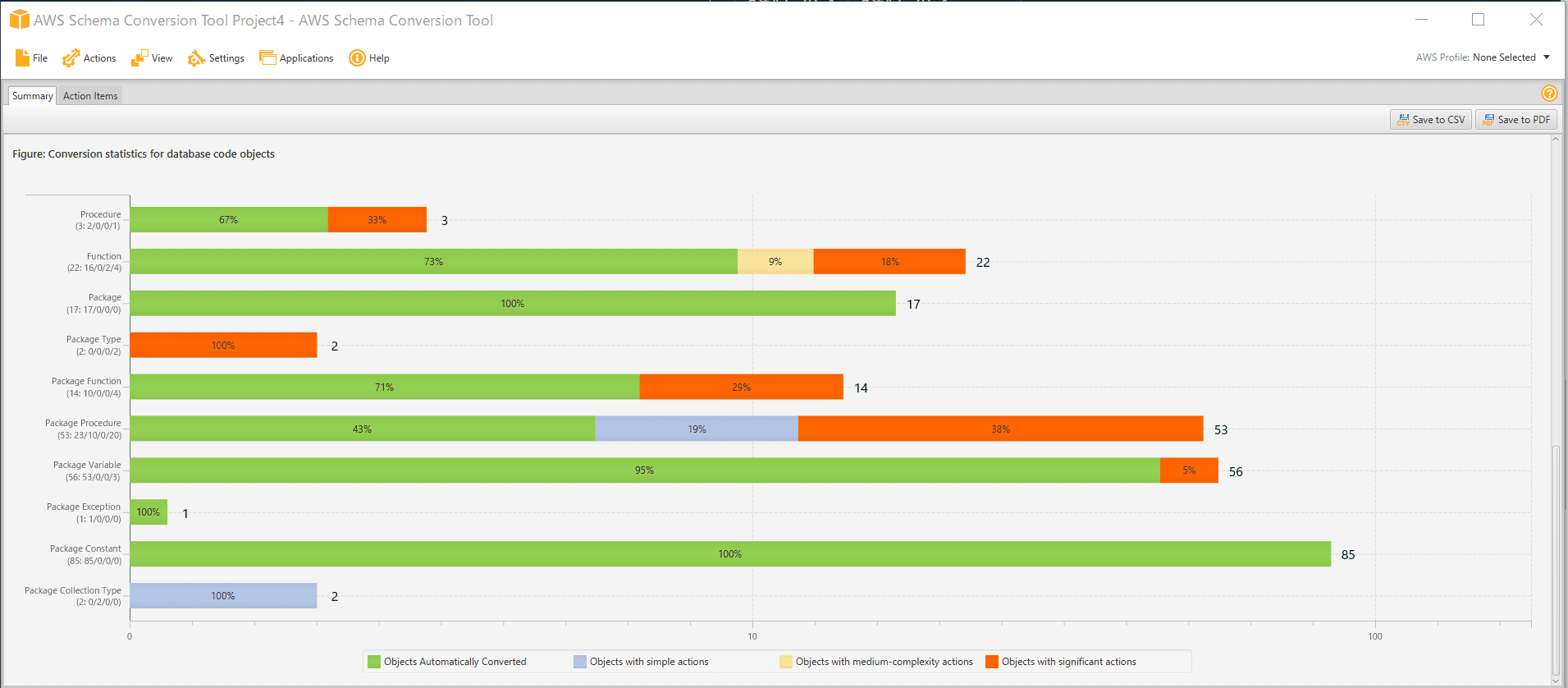Click the 'Package Exception (1: 1/0/0/0)' label
The image size is (1568, 688).
[x=84, y=513]
